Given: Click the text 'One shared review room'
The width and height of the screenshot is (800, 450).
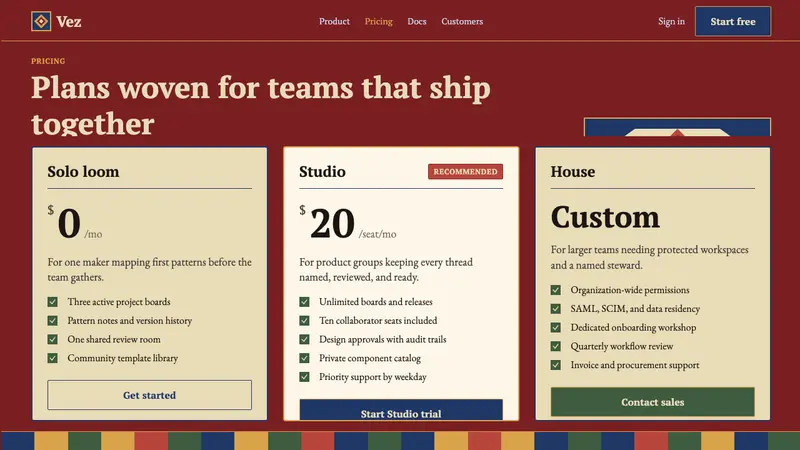Looking at the screenshot, I should pos(114,339).
